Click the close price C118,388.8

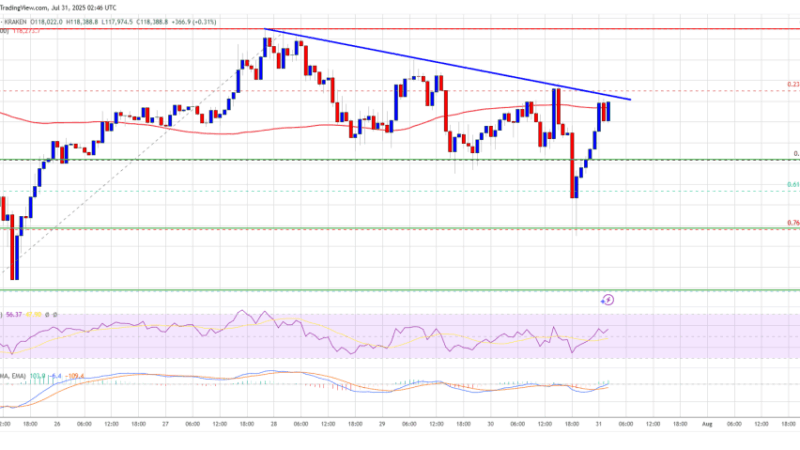click(152, 22)
